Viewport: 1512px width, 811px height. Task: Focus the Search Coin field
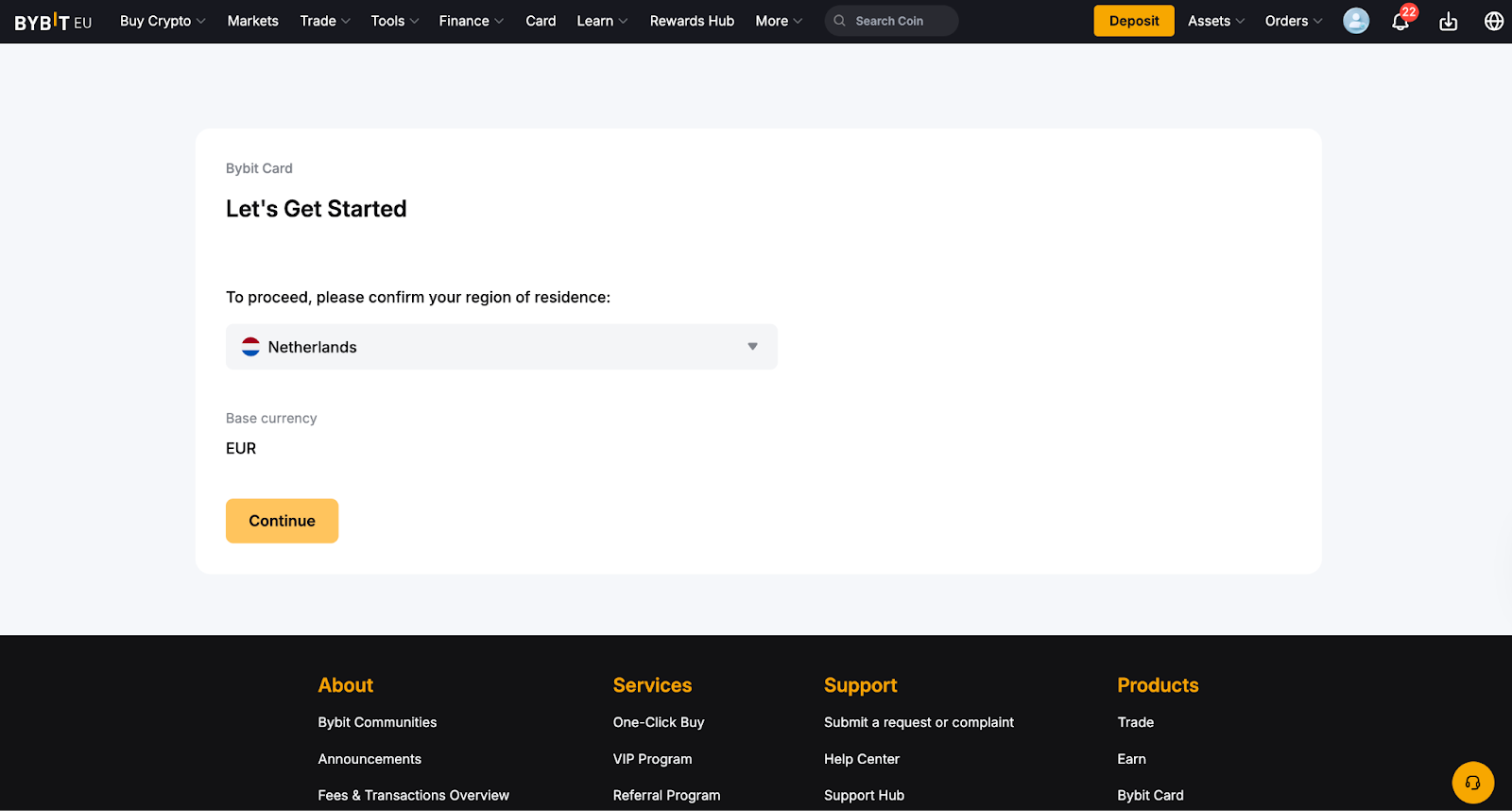pos(891,21)
